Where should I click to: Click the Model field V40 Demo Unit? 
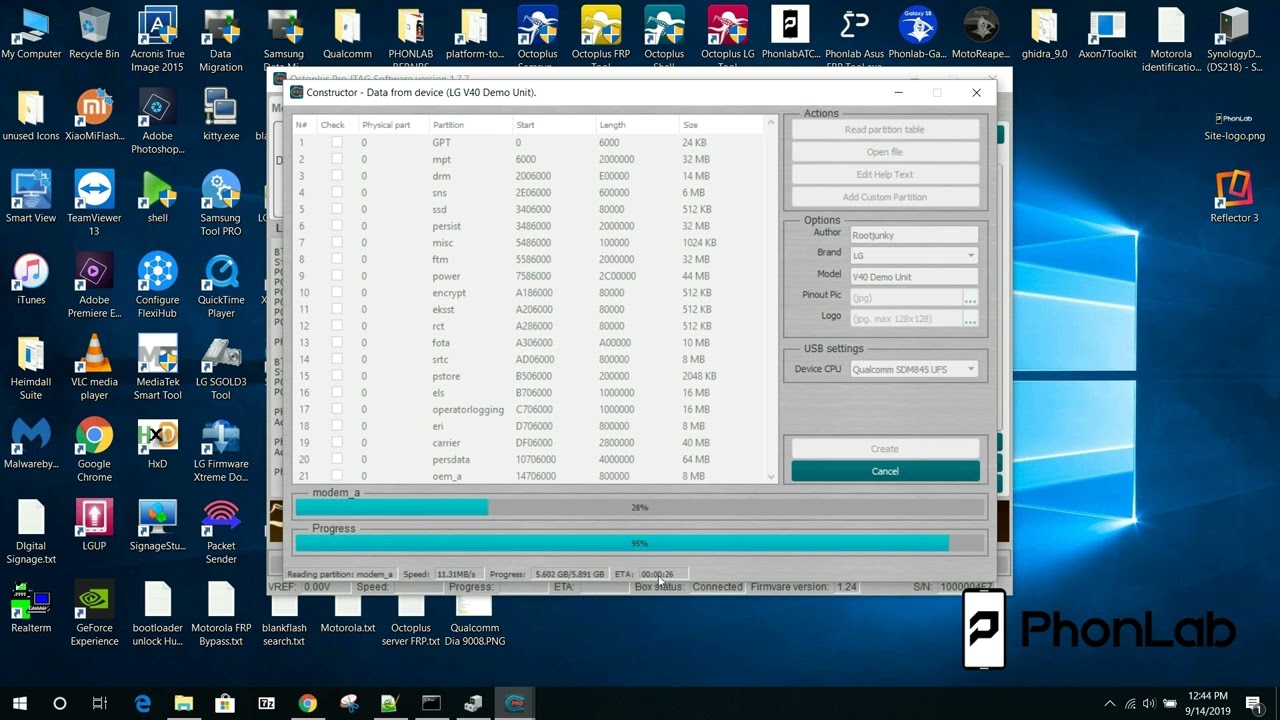(x=913, y=277)
